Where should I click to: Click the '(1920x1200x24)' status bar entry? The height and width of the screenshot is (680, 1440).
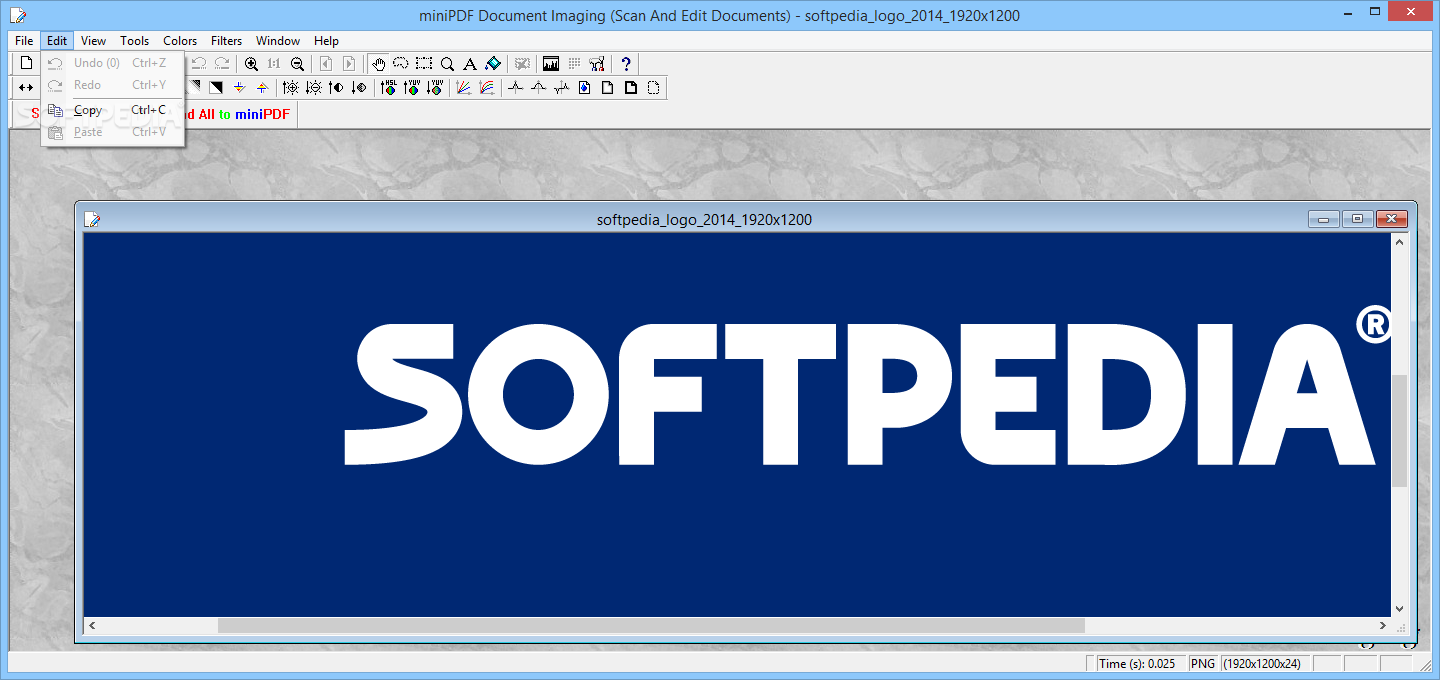point(1265,664)
